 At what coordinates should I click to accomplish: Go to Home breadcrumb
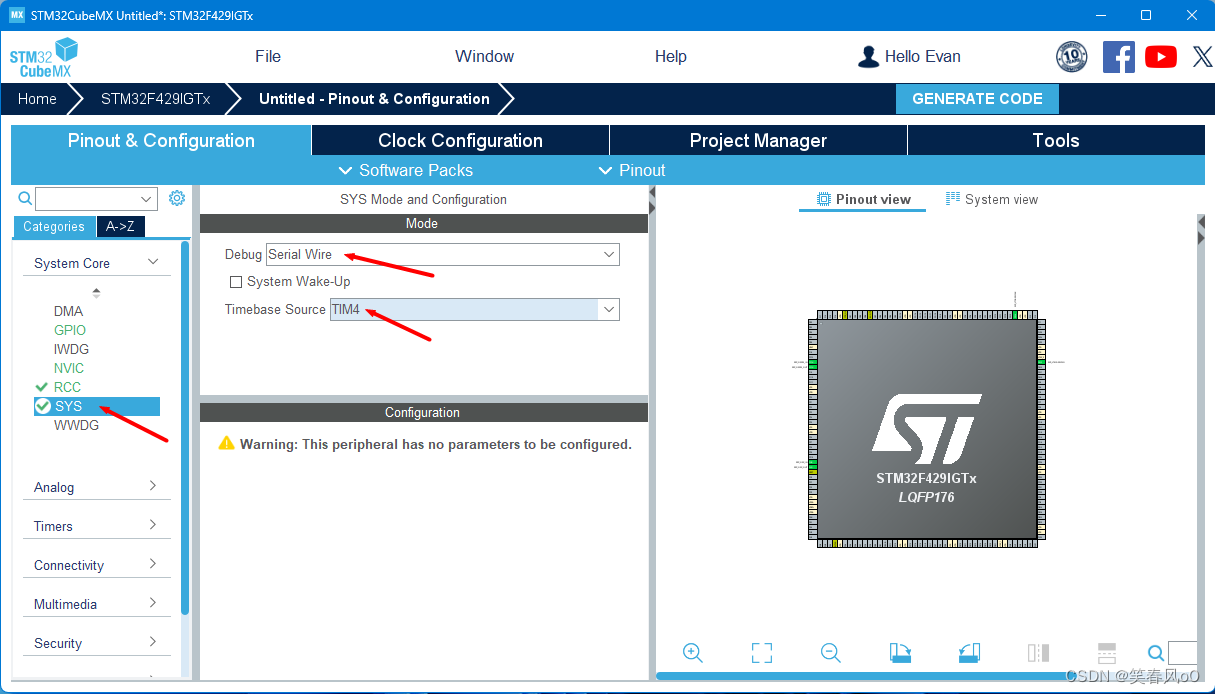37,99
